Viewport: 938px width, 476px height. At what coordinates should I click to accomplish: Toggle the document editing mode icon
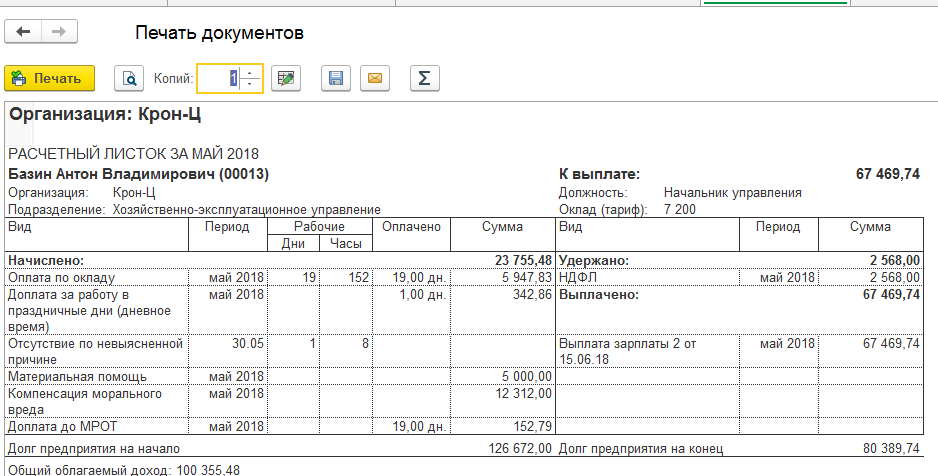pos(286,78)
